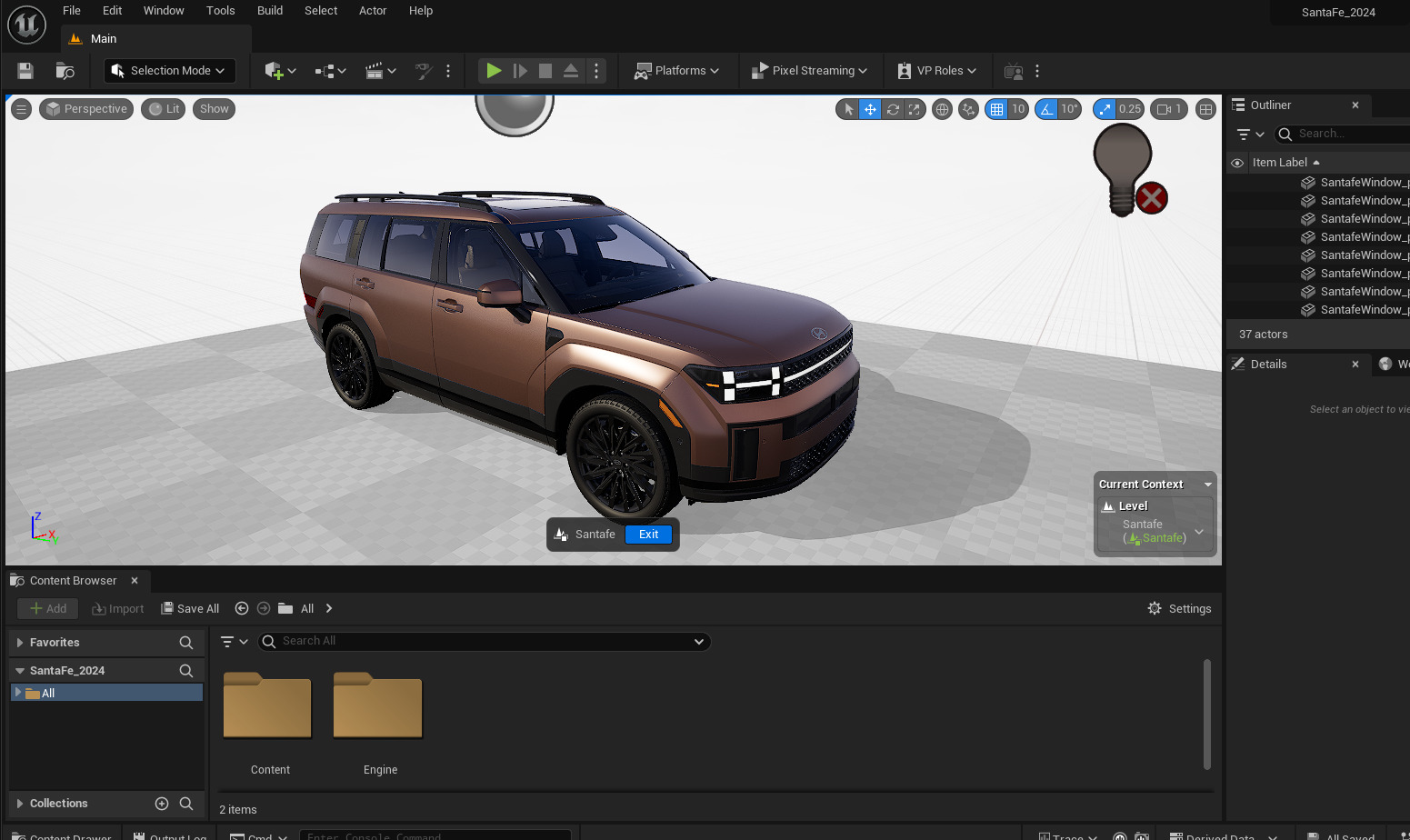Toggle world/local coordinate globe icon
Screen dimensions: 1410x840
[x=943, y=109]
